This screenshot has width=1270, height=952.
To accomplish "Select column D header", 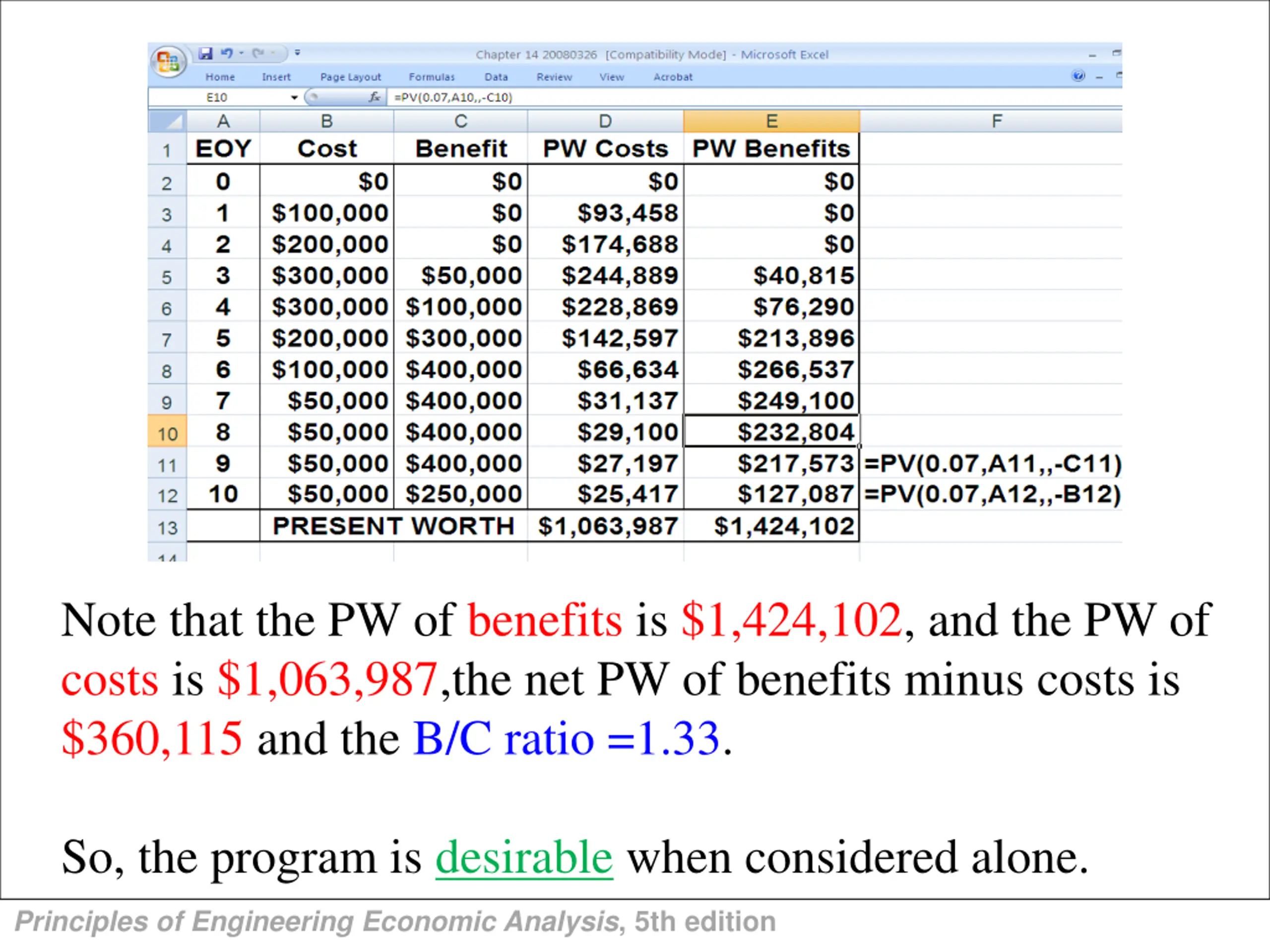I will pyautogui.click(x=605, y=121).
